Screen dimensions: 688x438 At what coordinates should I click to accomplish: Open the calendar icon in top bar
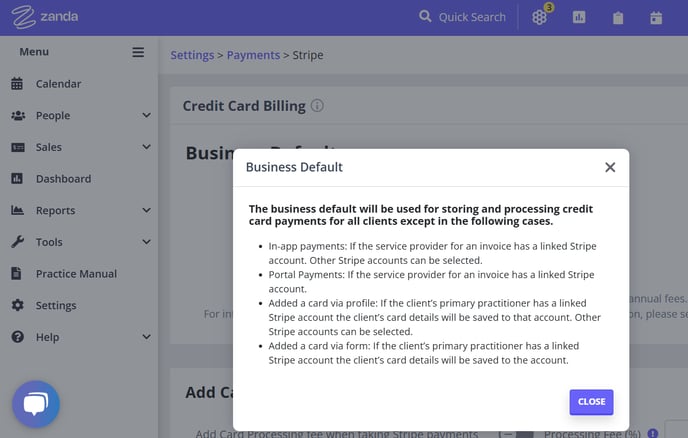coord(656,18)
